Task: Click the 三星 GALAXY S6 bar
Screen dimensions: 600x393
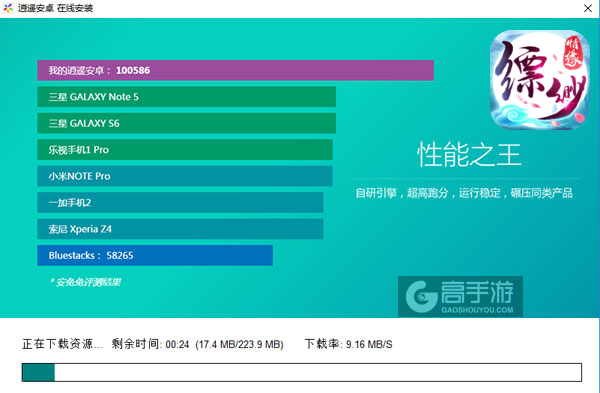Action: pyautogui.click(x=186, y=123)
